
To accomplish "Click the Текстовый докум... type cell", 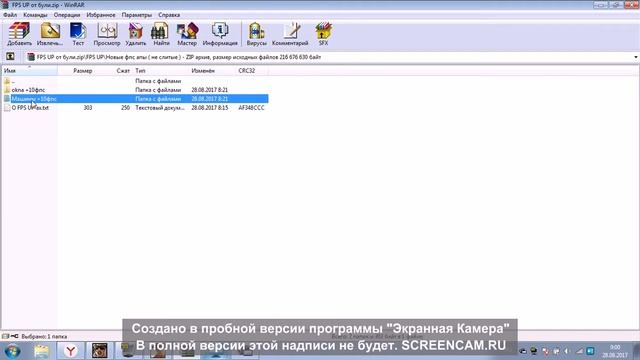I will tap(160, 108).
